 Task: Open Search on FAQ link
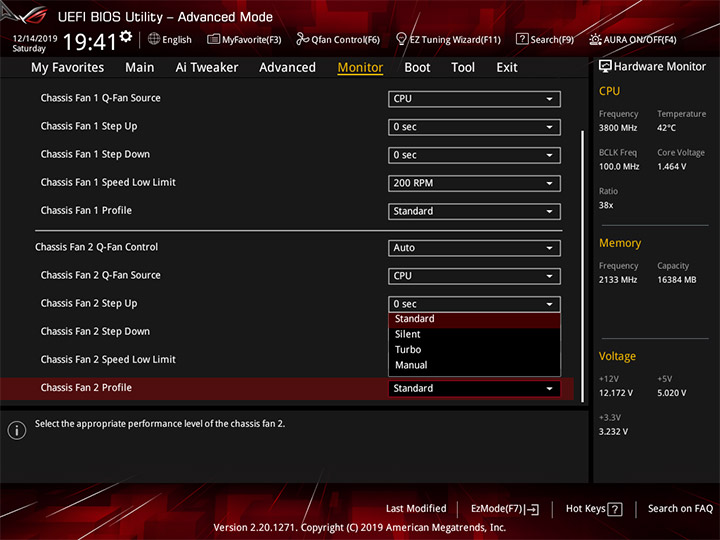click(x=680, y=509)
